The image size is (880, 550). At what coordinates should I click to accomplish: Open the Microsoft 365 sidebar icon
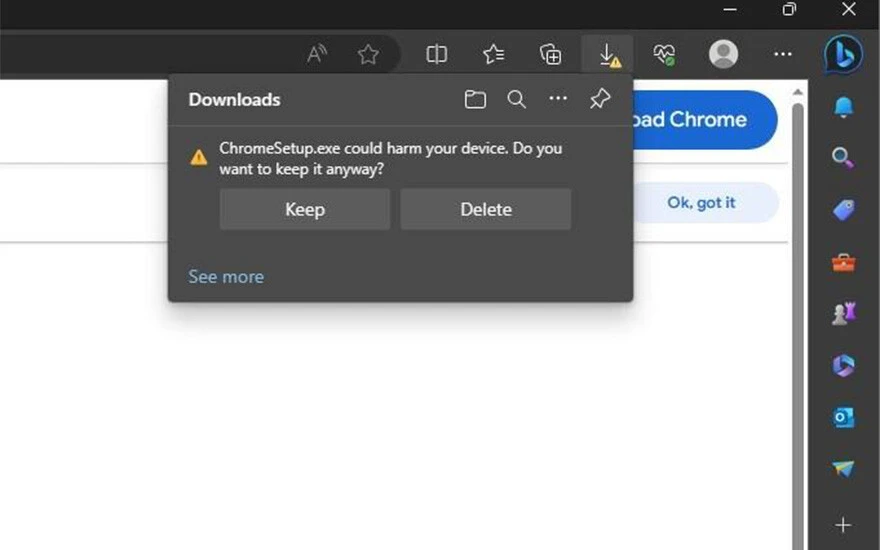(x=844, y=365)
